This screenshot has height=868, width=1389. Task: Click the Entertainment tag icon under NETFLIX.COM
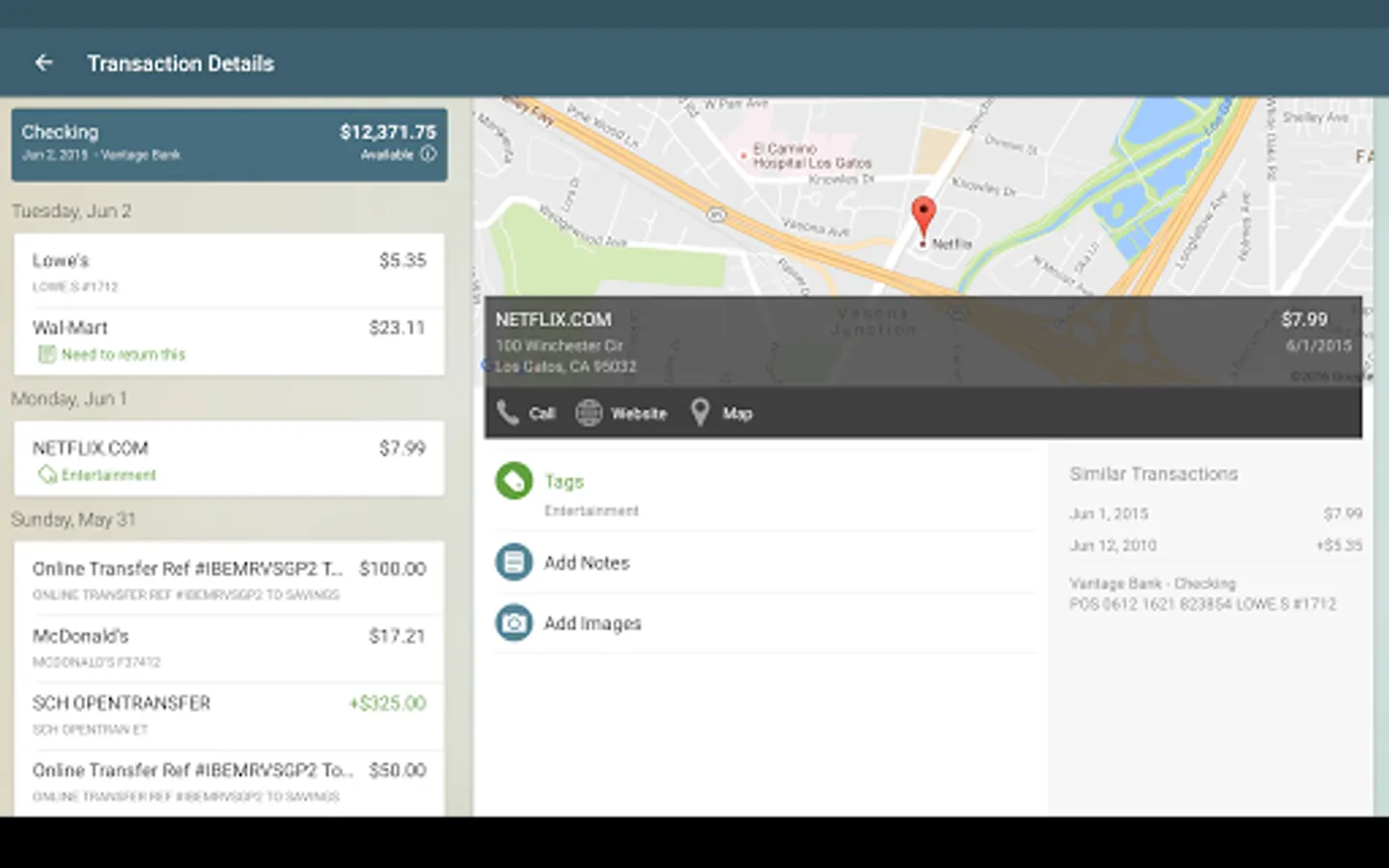coord(47,475)
